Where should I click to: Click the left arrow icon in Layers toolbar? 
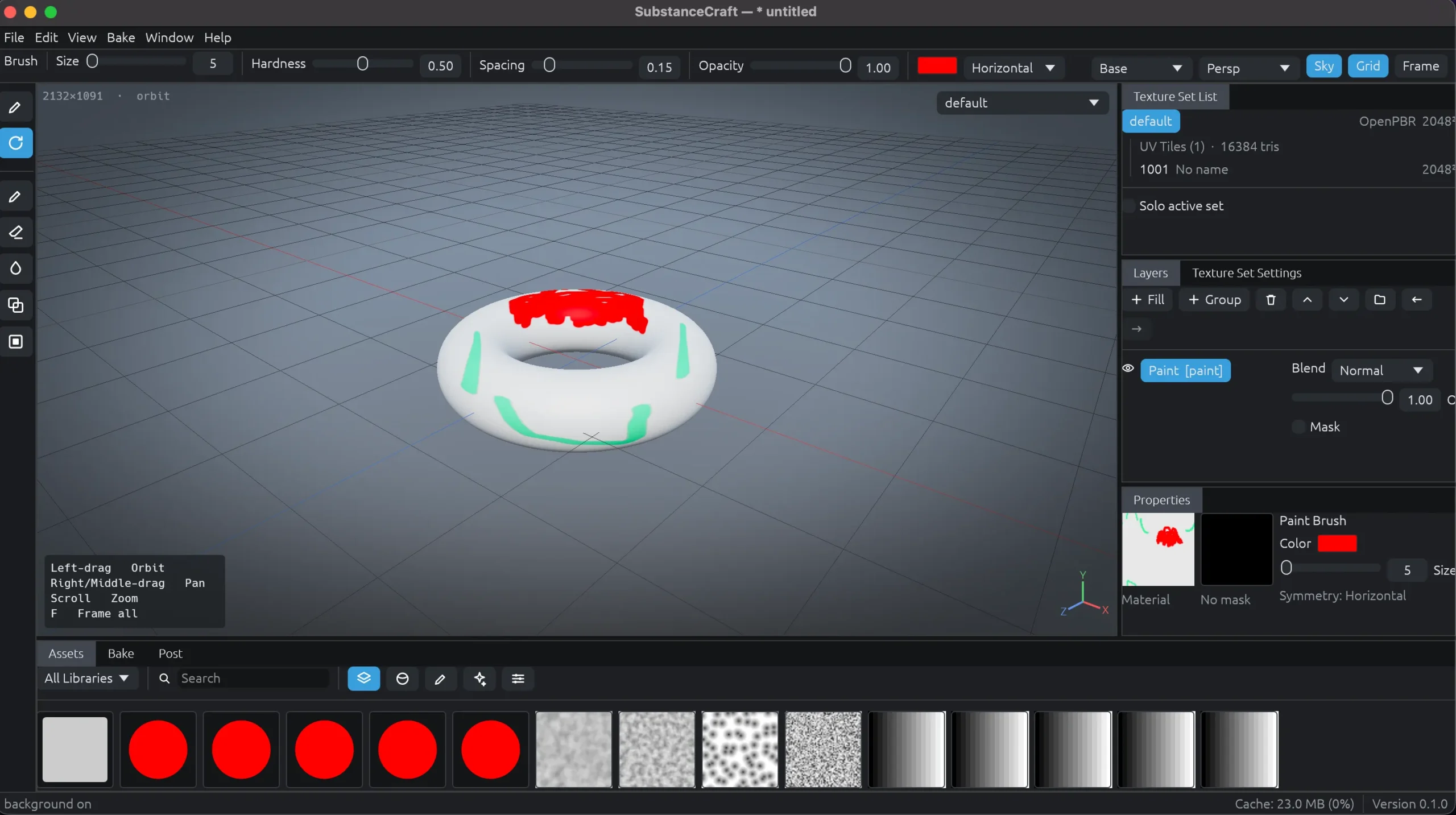pyautogui.click(x=1417, y=300)
